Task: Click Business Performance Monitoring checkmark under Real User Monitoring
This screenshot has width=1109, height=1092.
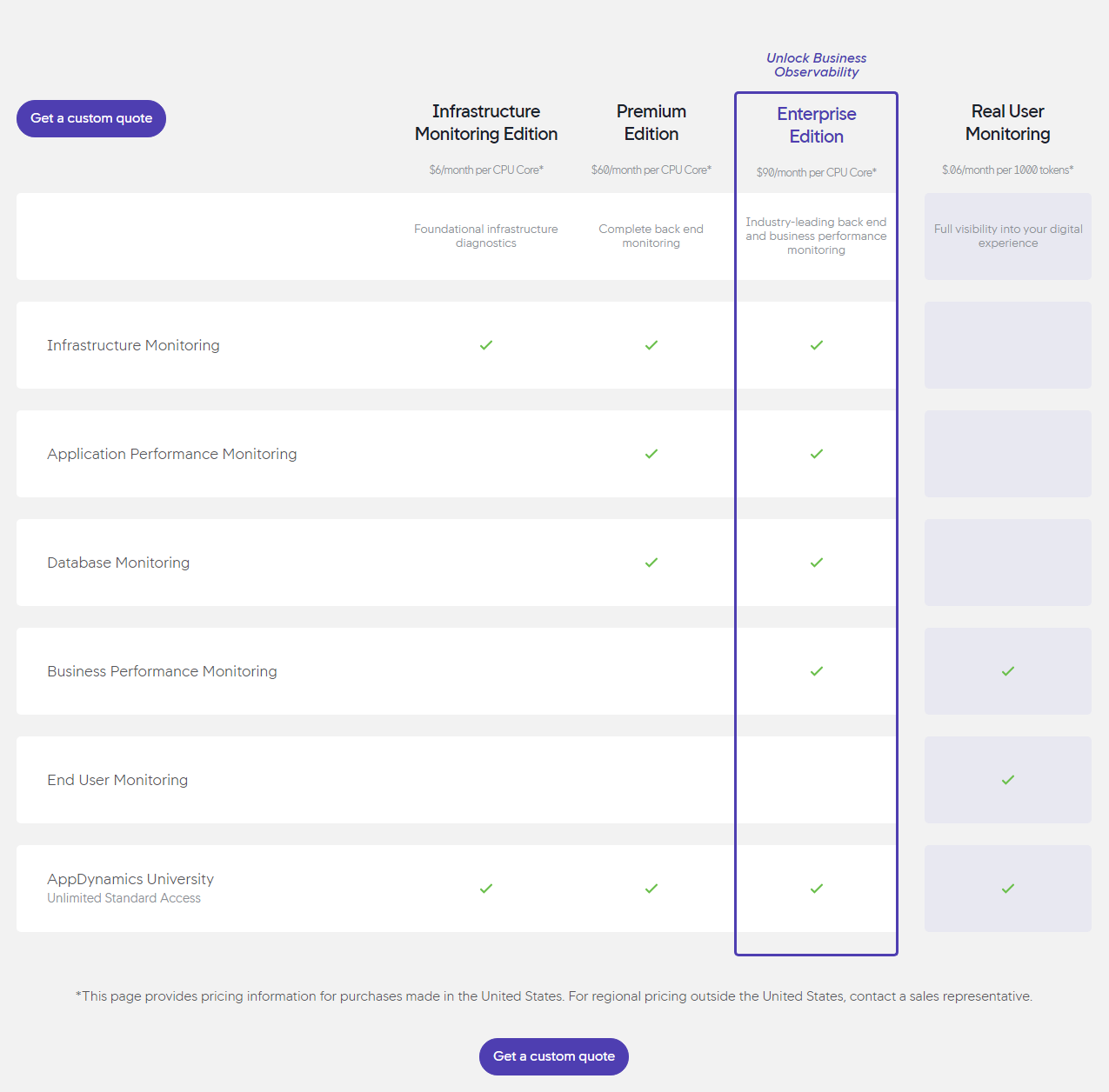Action: pos(1008,671)
